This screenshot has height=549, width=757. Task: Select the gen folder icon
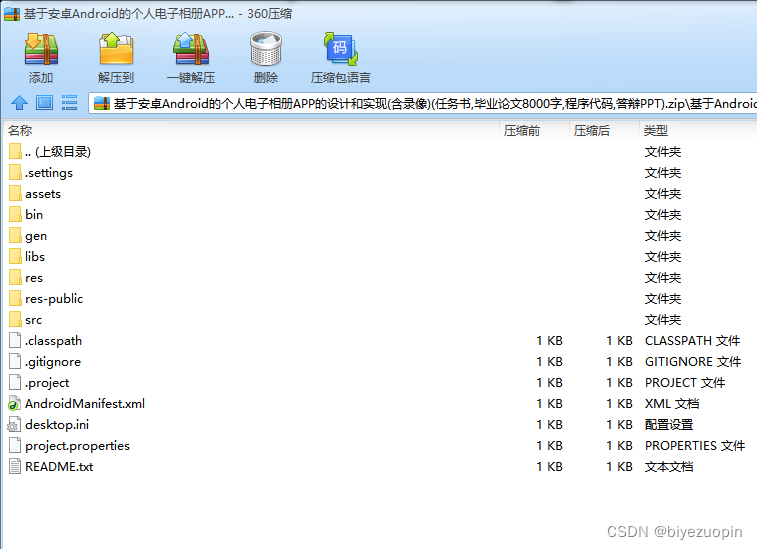pyautogui.click(x=15, y=236)
